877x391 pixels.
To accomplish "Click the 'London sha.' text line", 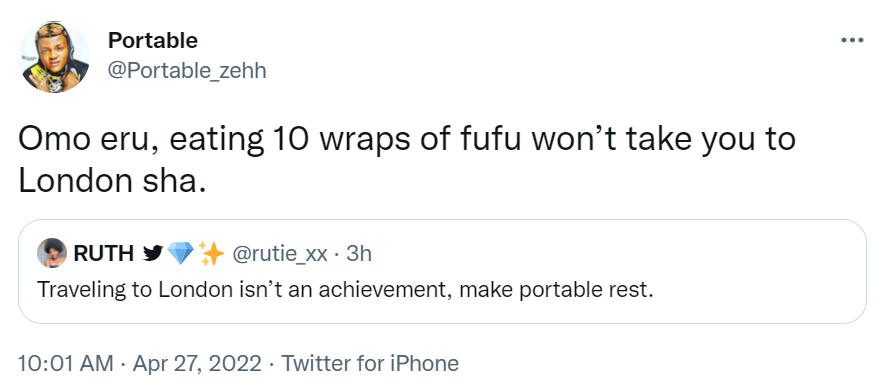I will pyautogui.click(x=110, y=180).
